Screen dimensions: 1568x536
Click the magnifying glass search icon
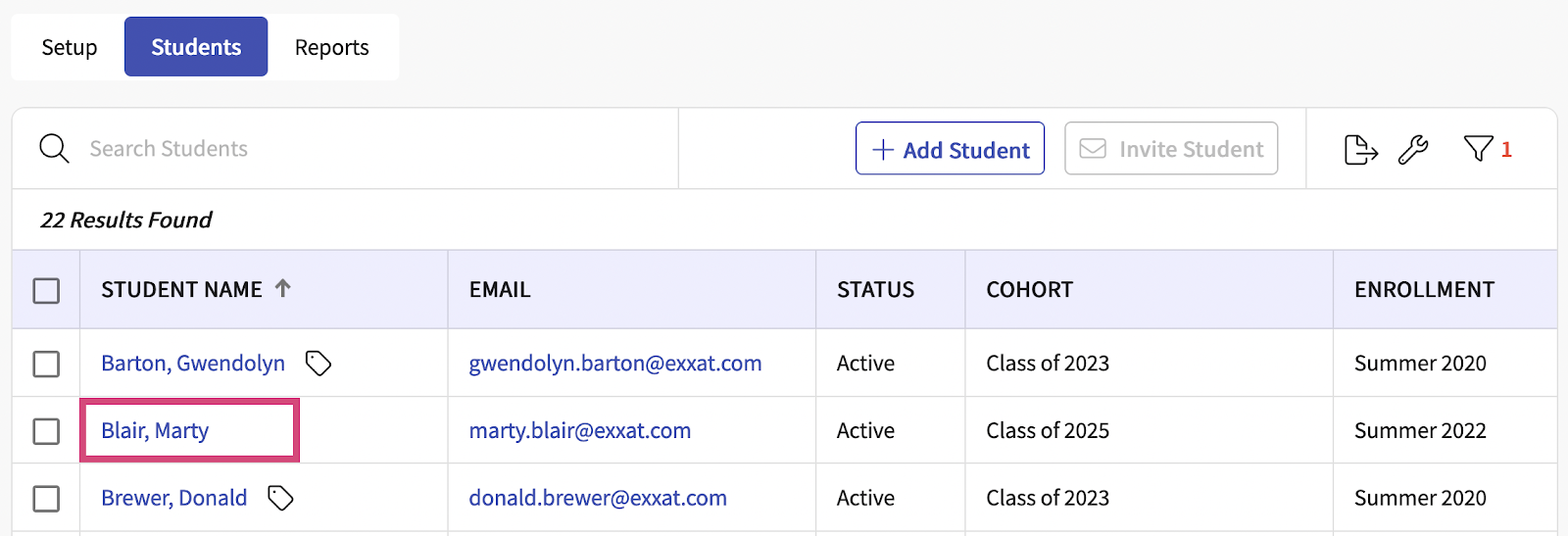54,149
